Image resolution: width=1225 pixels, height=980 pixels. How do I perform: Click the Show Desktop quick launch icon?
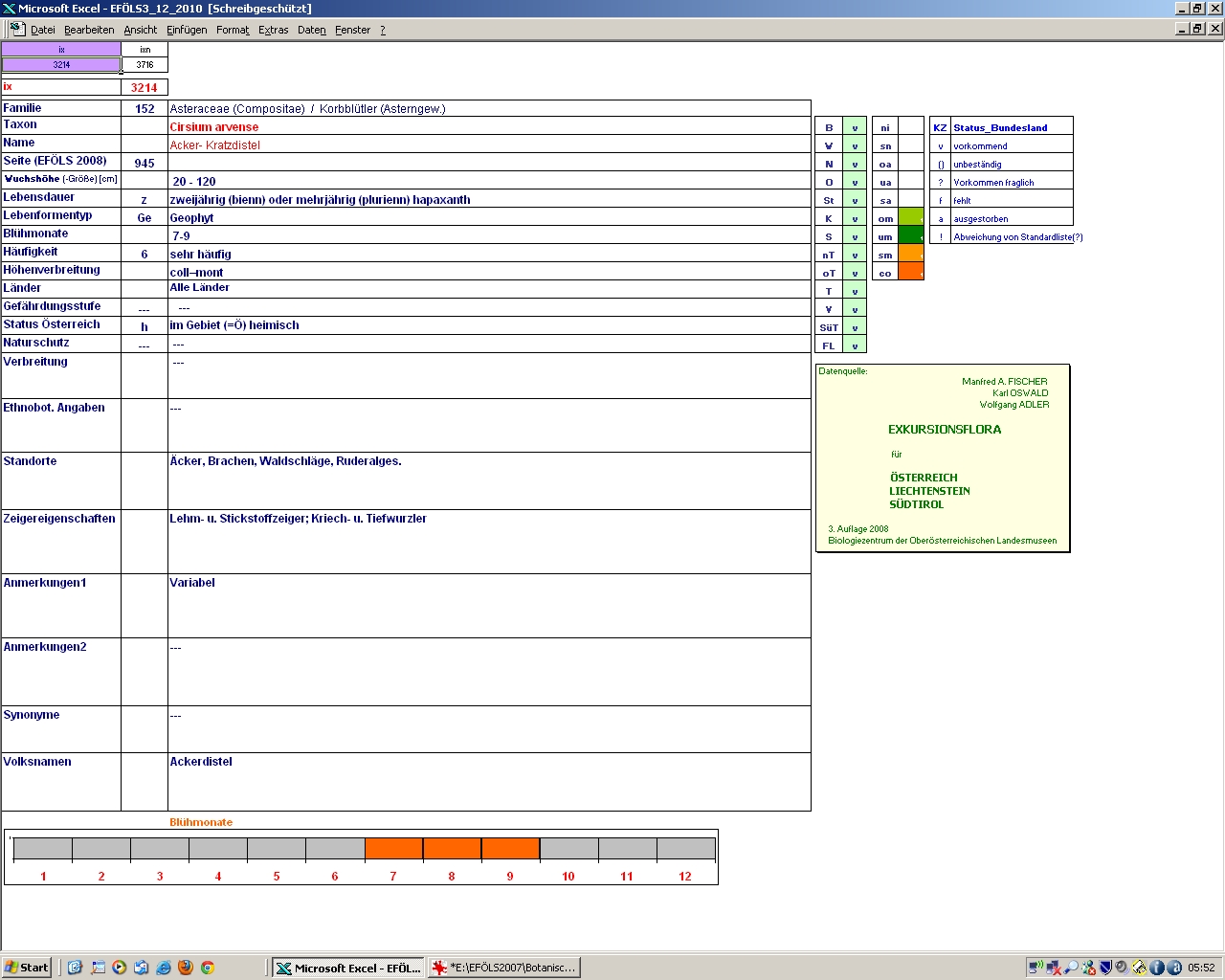(x=98, y=968)
